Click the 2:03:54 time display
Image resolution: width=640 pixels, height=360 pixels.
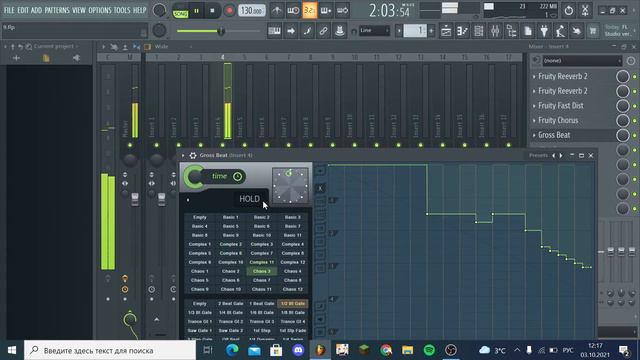click(389, 11)
